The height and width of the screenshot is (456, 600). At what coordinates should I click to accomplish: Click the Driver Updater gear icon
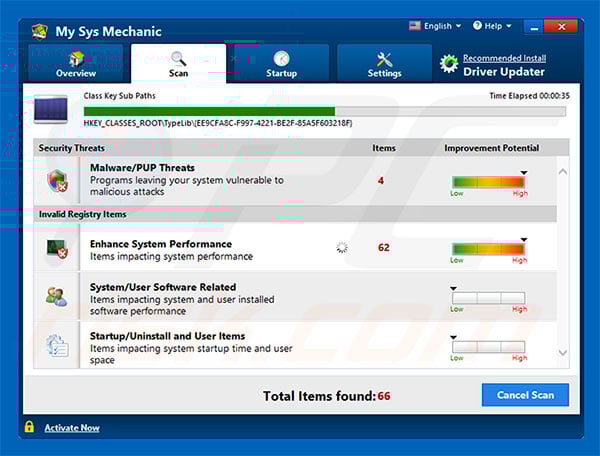coord(448,64)
